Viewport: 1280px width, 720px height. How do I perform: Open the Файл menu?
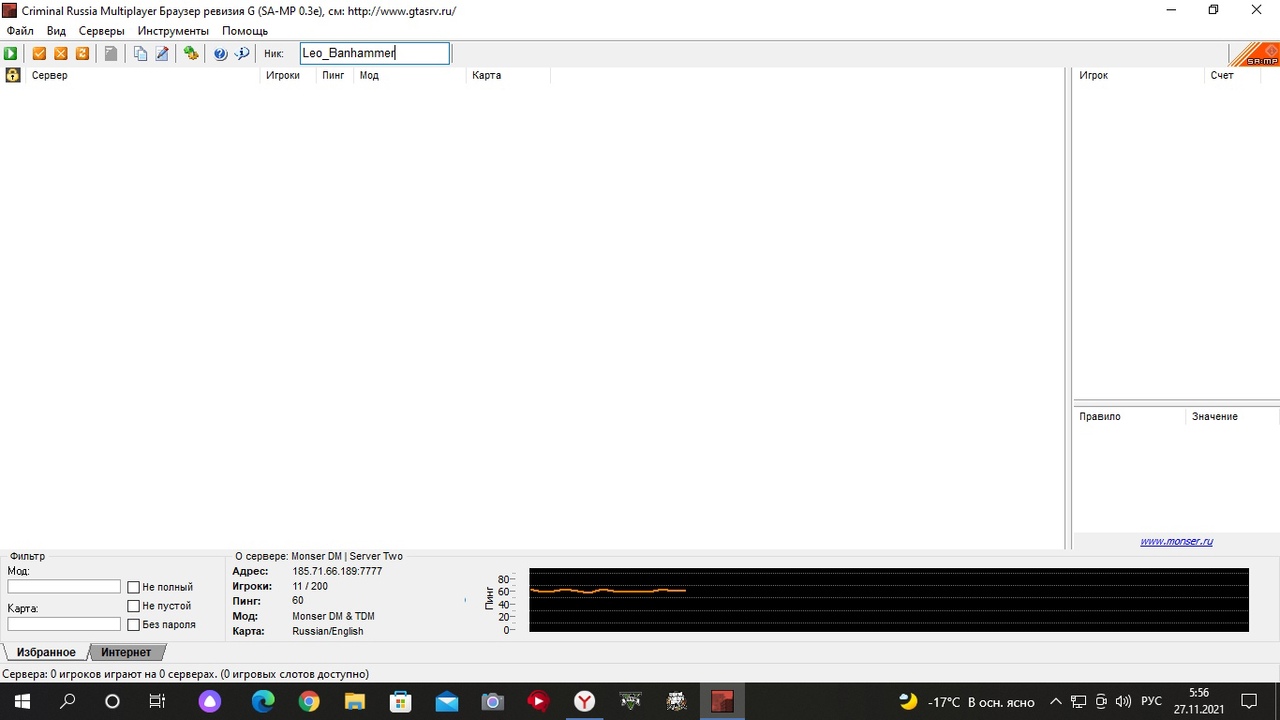[x=20, y=31]
